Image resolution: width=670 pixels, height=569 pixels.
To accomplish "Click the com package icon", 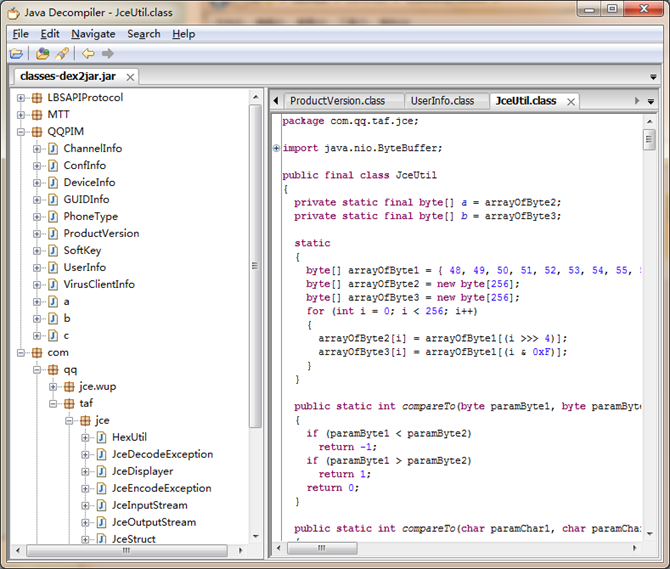I will [37, 353].
